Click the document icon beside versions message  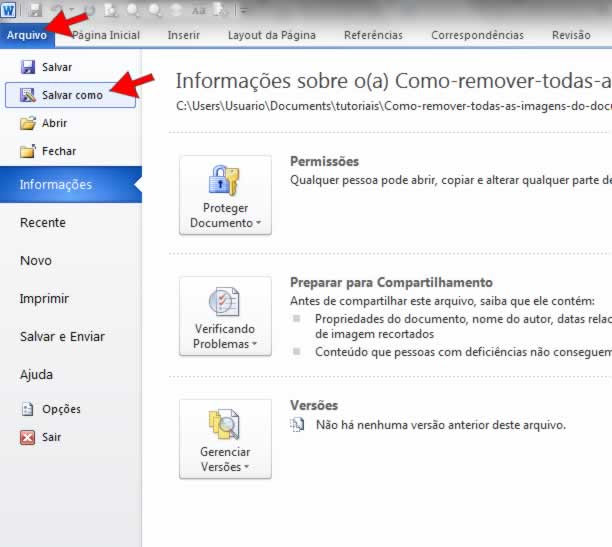[x=297, y=425]
